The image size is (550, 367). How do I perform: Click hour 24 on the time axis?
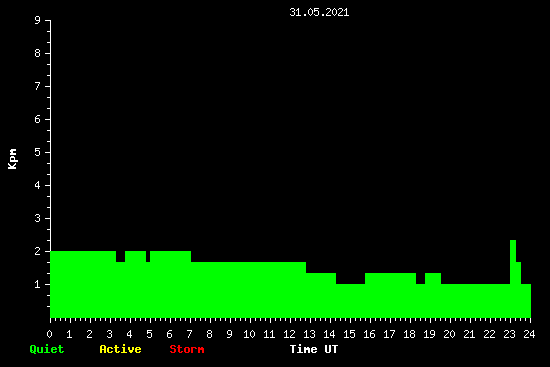point(529,334)
